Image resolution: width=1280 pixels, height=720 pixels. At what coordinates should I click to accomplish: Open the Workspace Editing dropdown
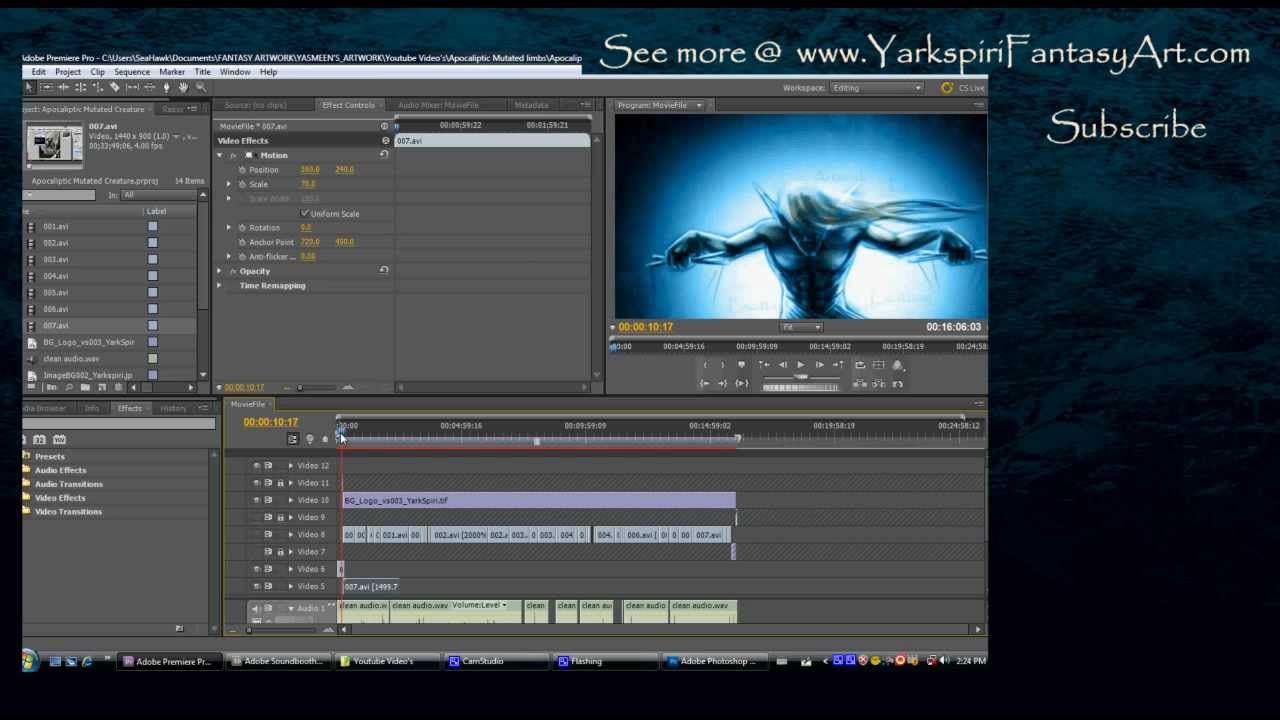tap(876, 88)
